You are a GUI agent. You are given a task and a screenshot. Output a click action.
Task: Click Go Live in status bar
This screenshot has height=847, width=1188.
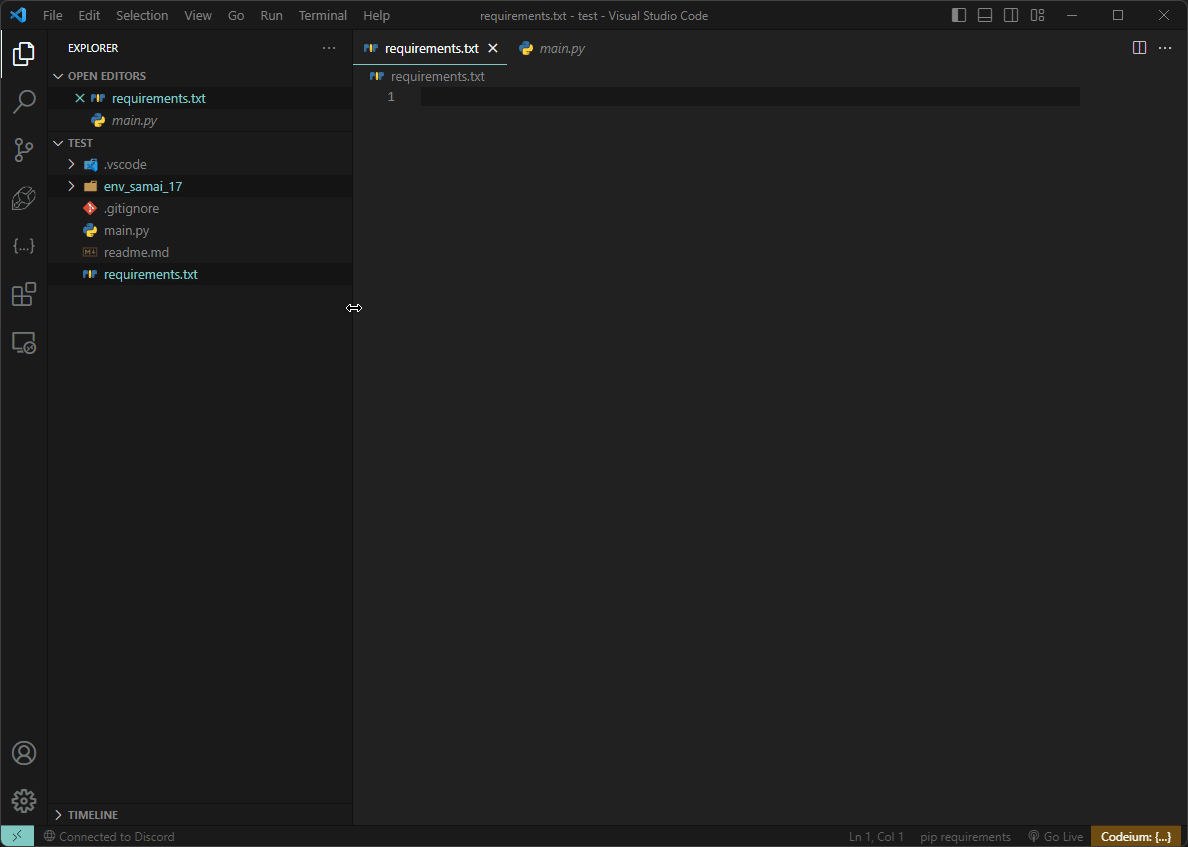pos(1055,837)
